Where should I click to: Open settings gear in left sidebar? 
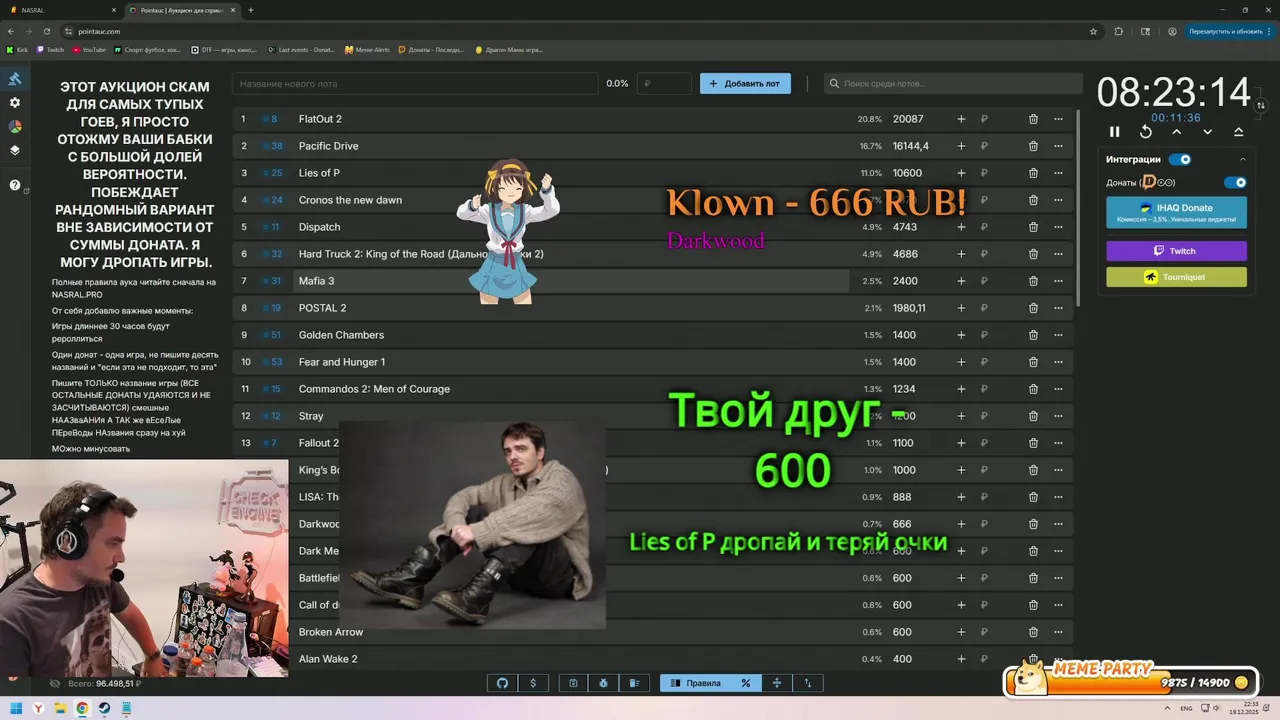(15, 103)
